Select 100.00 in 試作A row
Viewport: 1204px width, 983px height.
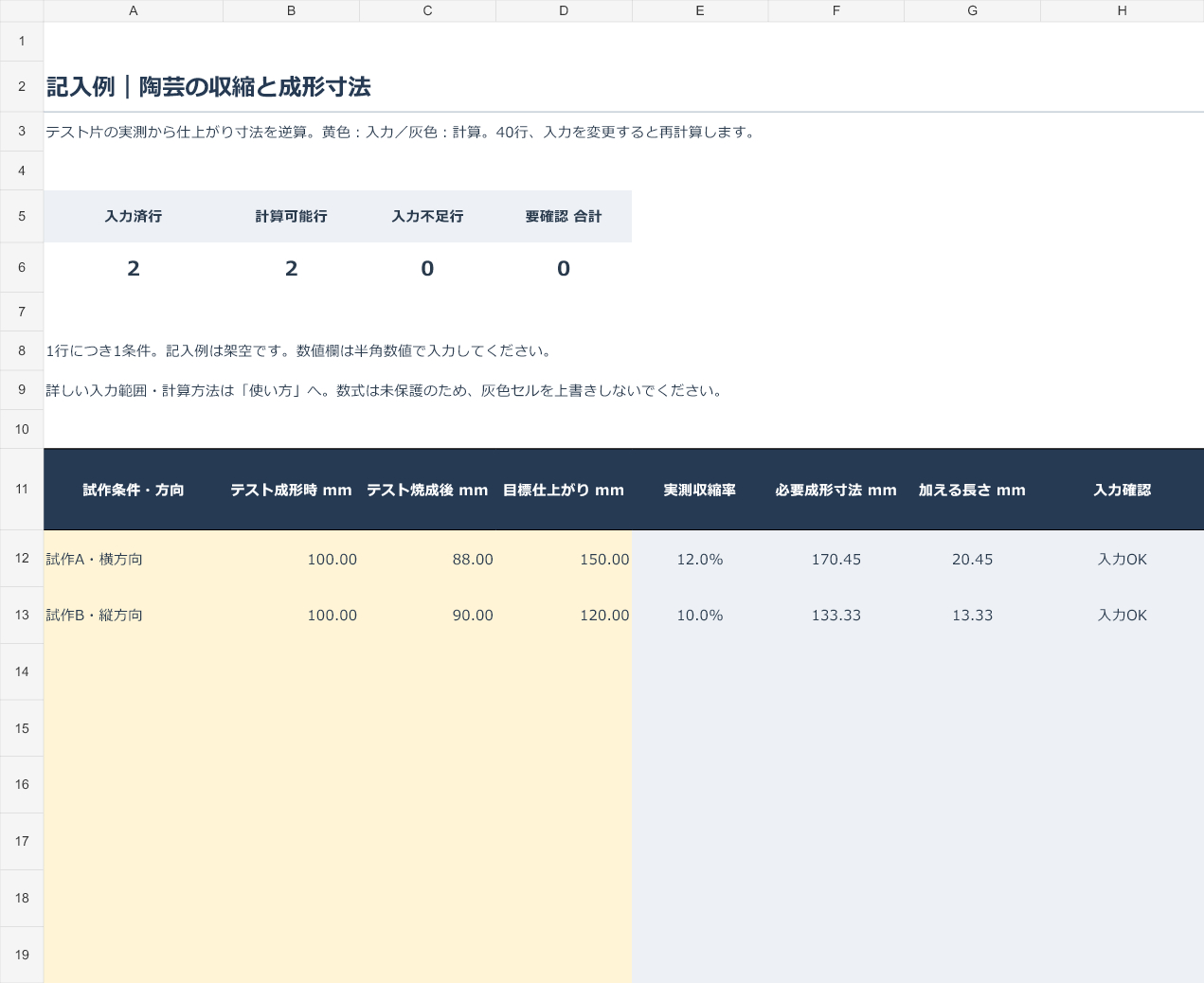coord(291,559)
